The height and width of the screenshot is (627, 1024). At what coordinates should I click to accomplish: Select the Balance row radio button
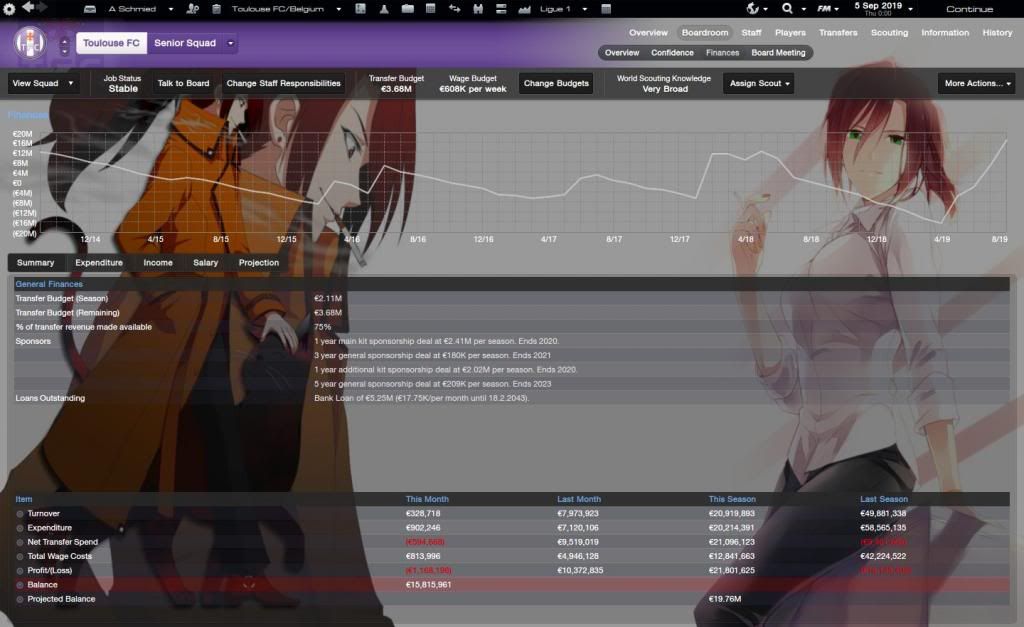point(20,585)
